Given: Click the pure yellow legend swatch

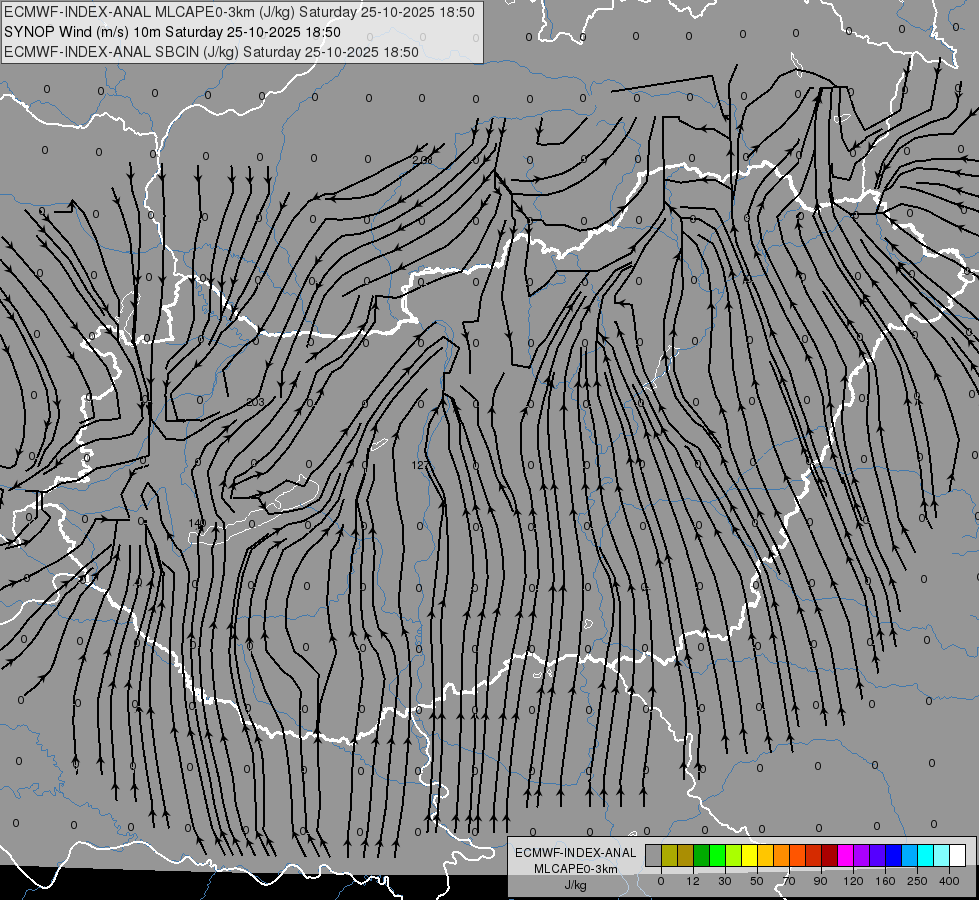Looking at the screenshot, I should [749, 855].
